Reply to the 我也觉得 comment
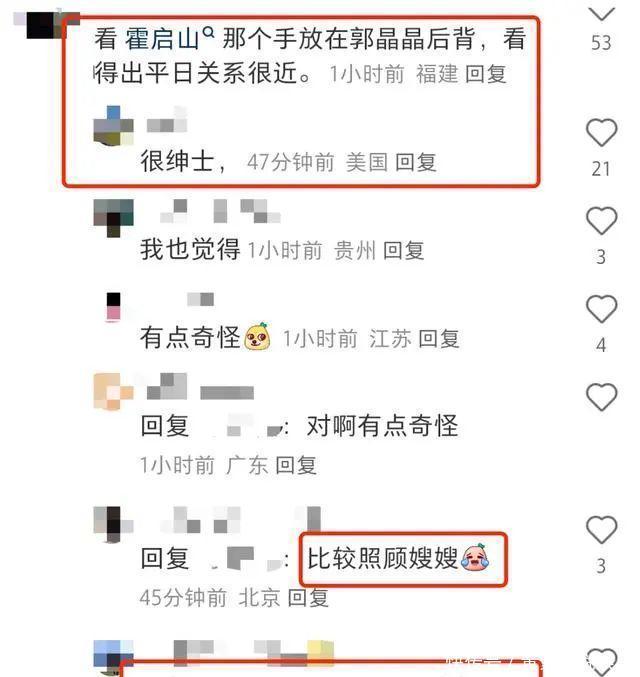 click(x=403, y=251)
